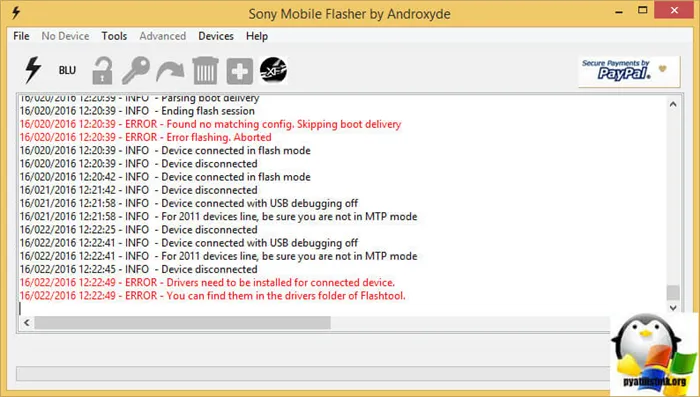This screenshot has width=700, height=397.
Task: Click 12:22:45 'Device disconnected' log line
Action: pos(138,269)
